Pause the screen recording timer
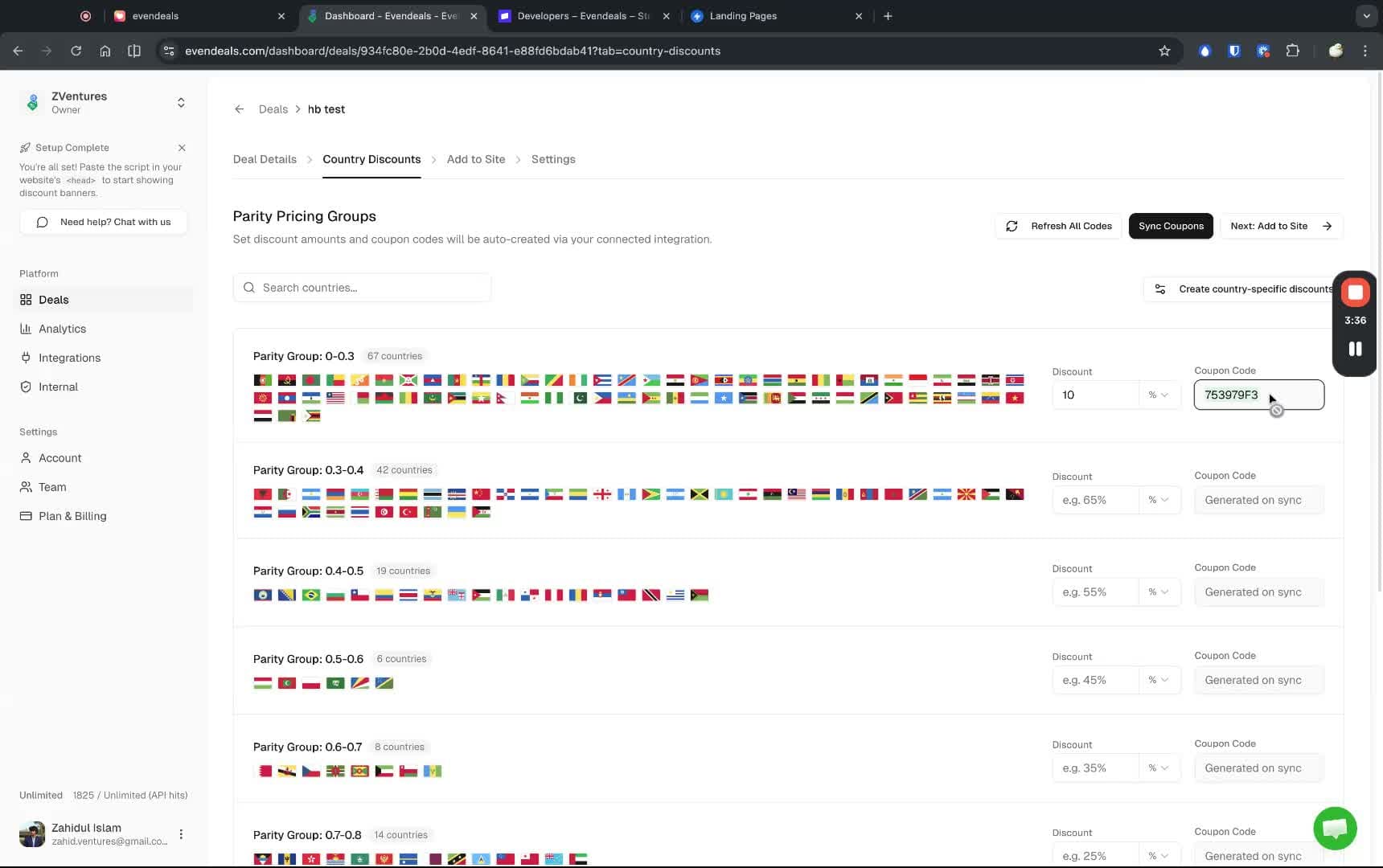The height and width of the screenshot is (868, 1383). tap(1355, 348)
